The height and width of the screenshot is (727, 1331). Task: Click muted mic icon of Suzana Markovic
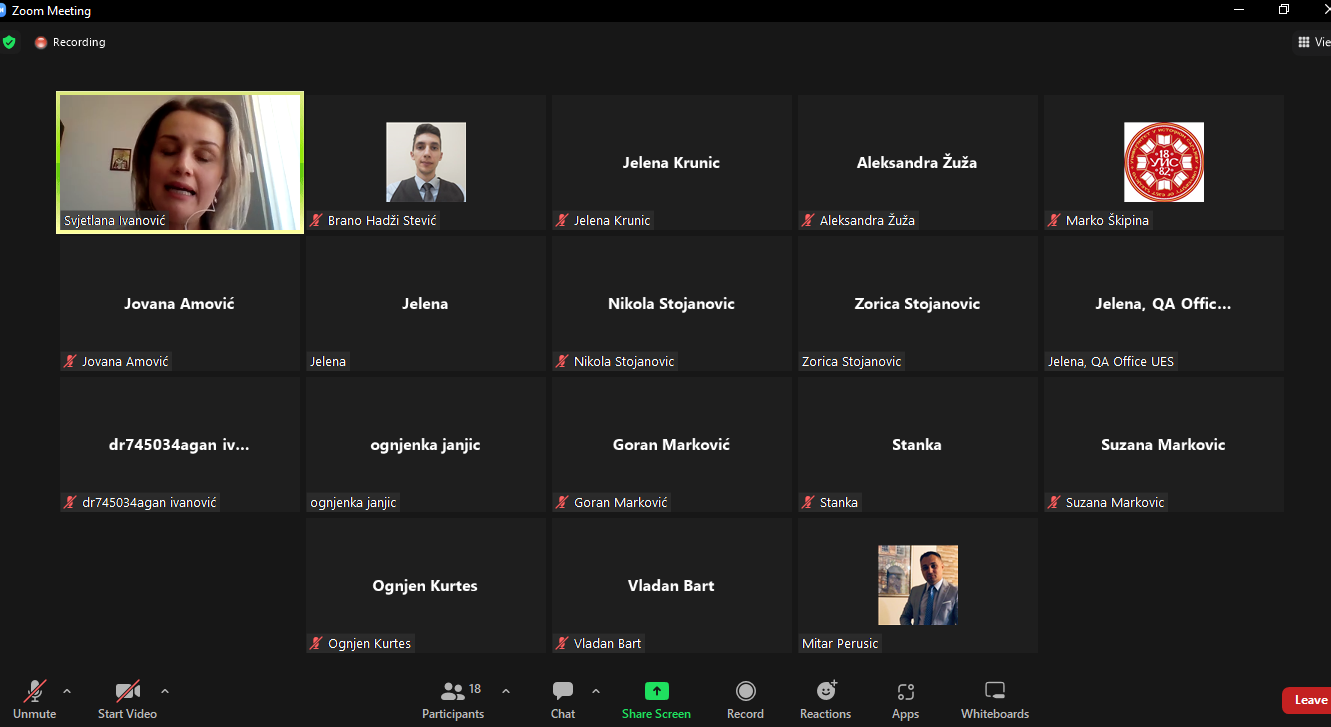coord(1054,502)
